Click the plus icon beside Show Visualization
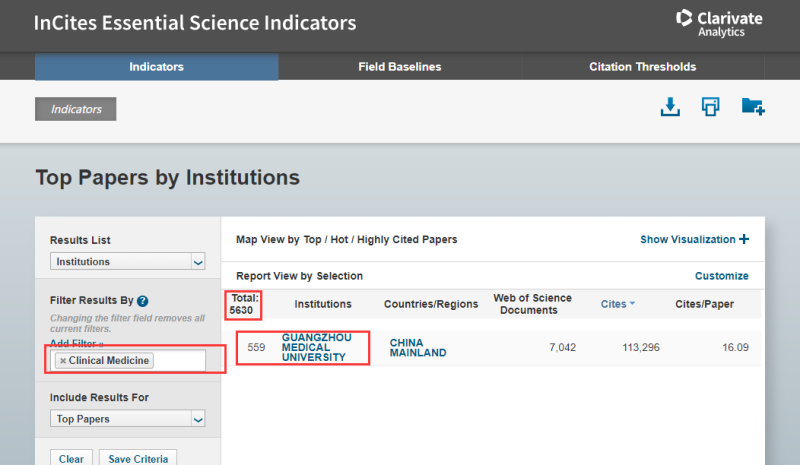This screenshot has width=800, height=465. click(x=743, y=239)
